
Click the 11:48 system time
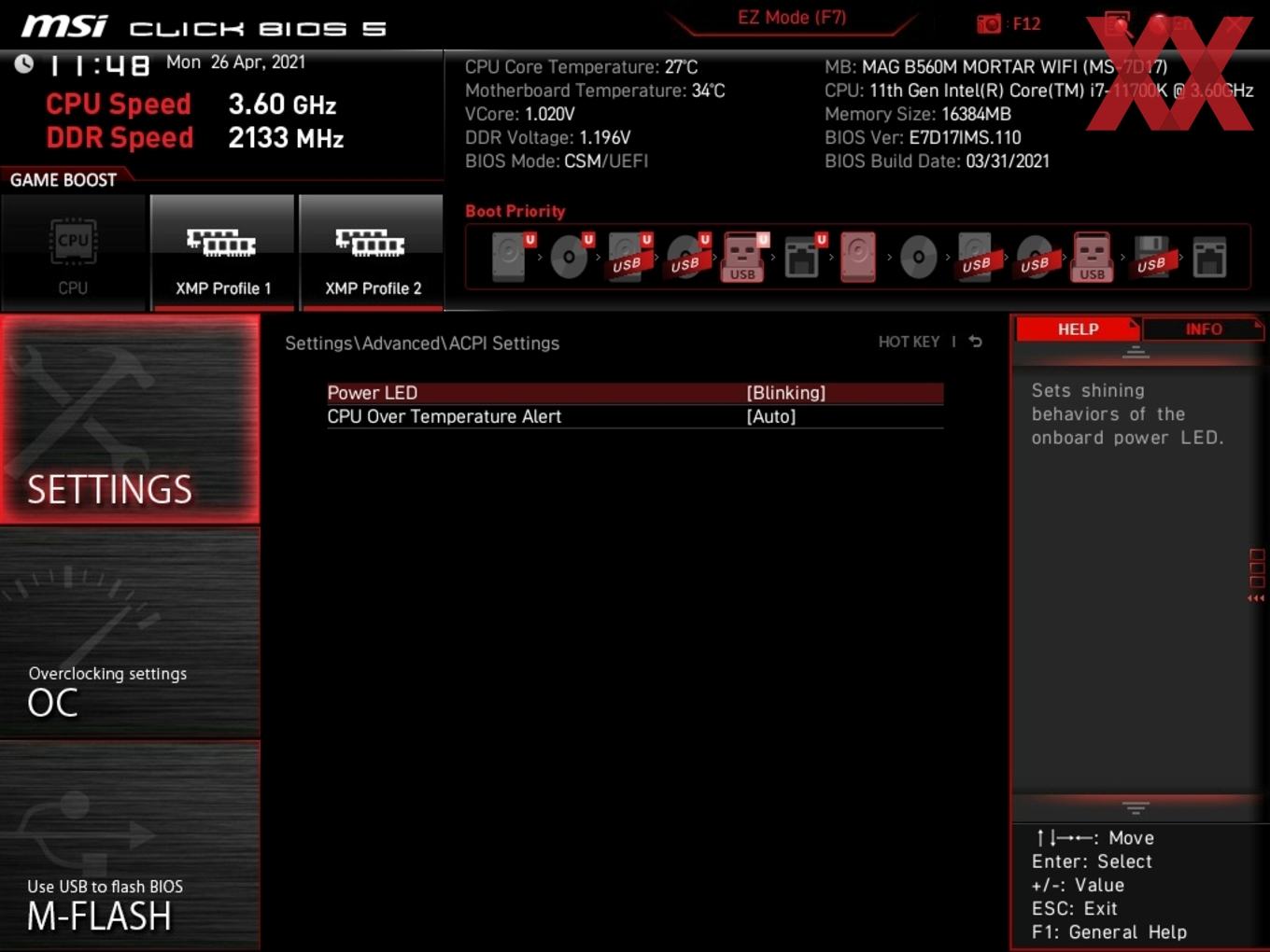pyautogui.click(x=98, y=65)
